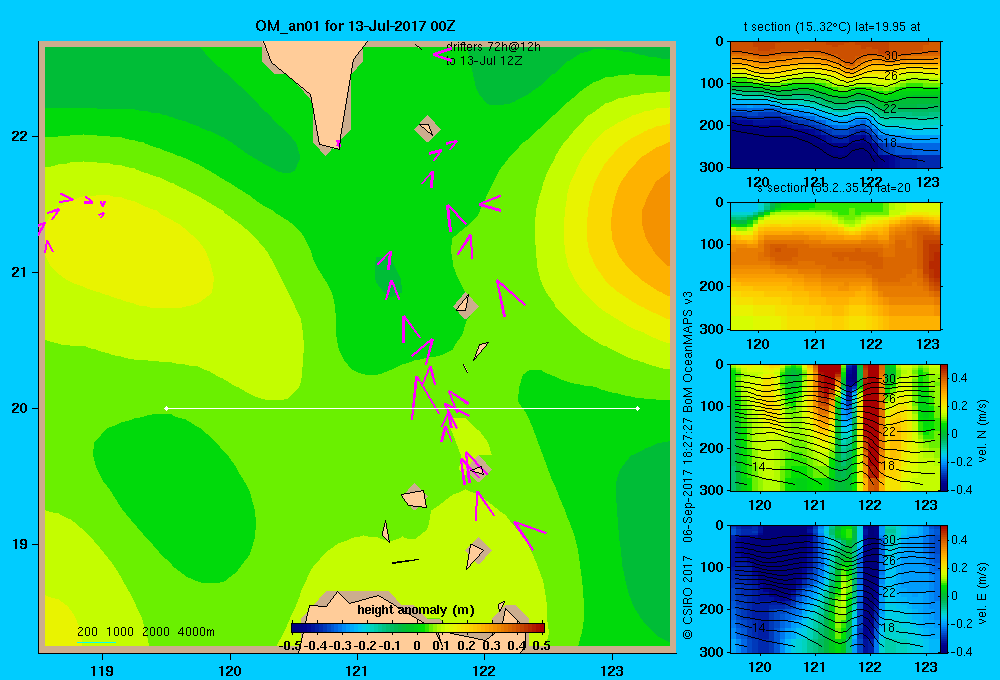Image resolution: width=1000 pixels, height=680 pixels.
Task: Click the height anomaly color bar
Action: (418, 628)
